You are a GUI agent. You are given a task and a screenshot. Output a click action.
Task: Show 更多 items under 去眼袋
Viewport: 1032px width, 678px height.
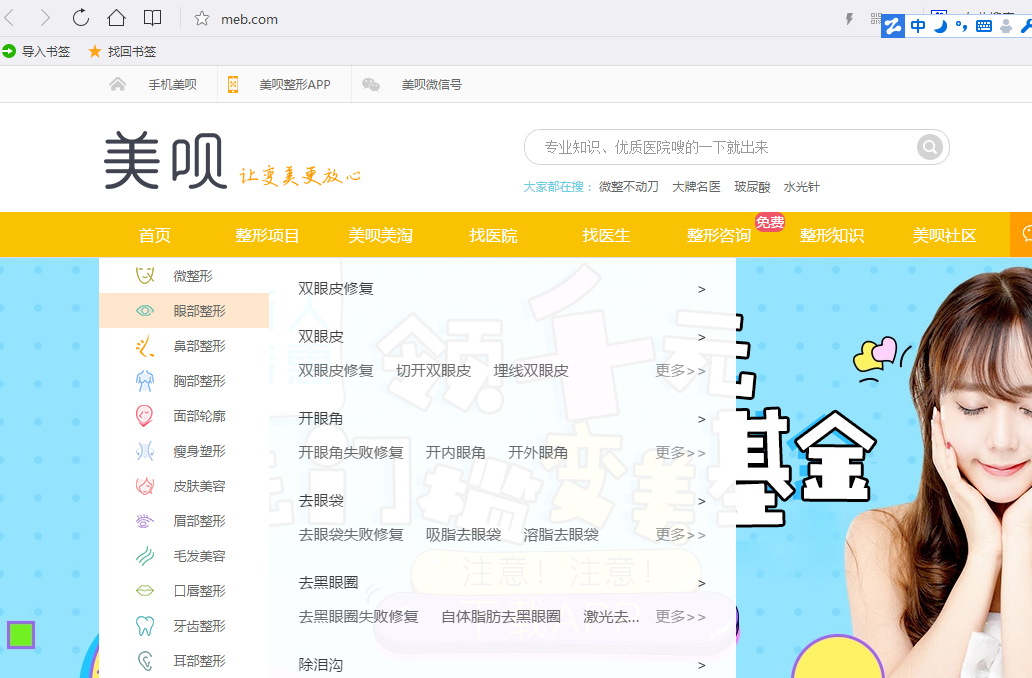[x=680, y=535]
